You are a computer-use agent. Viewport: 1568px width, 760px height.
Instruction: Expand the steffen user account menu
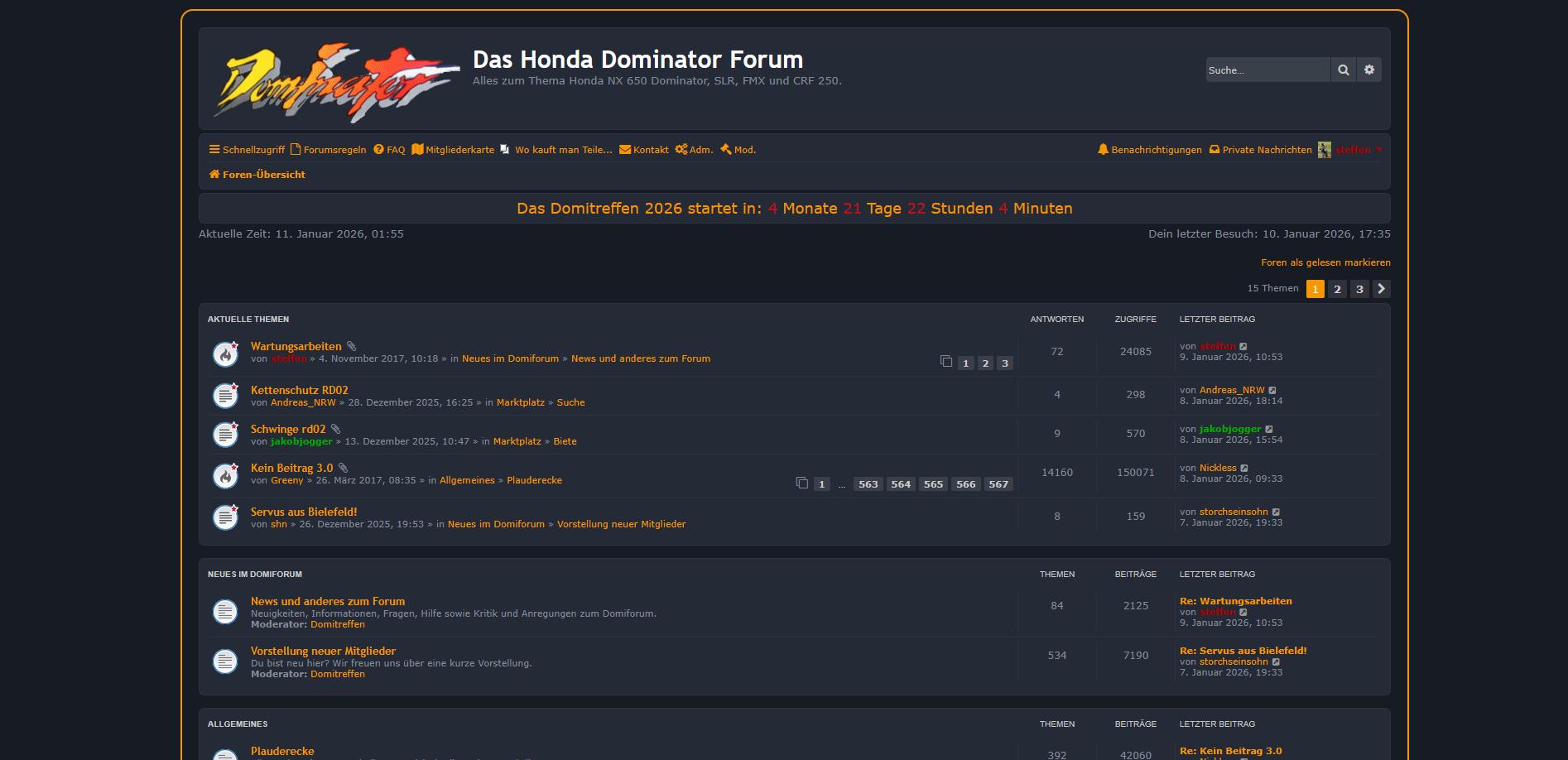pos(1359,150)
